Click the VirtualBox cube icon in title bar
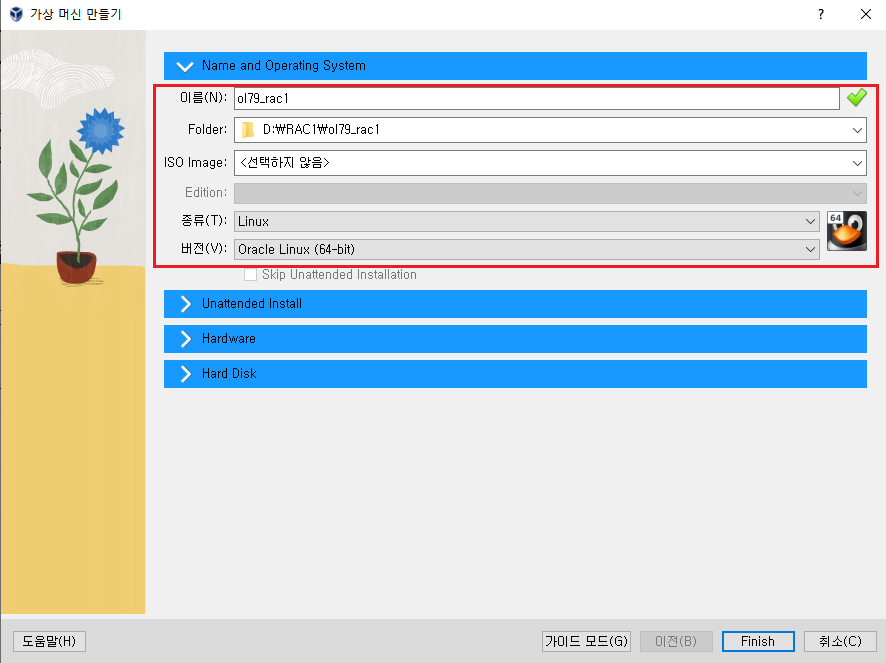This screenshot has height=663, width=886. pyautogui.click(x=16, y=14)
